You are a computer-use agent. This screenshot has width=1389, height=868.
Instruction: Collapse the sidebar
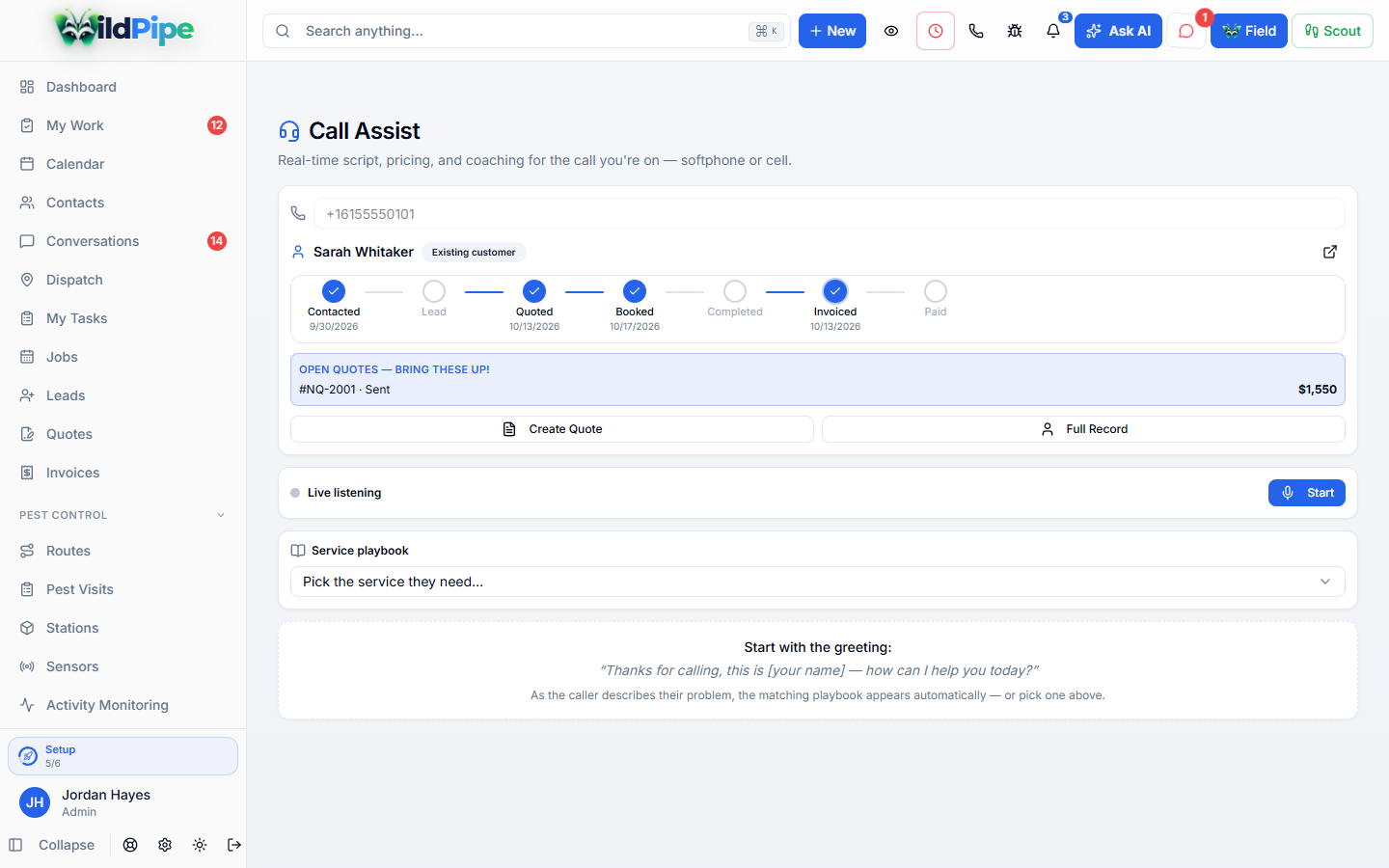(x=52, y=845)
